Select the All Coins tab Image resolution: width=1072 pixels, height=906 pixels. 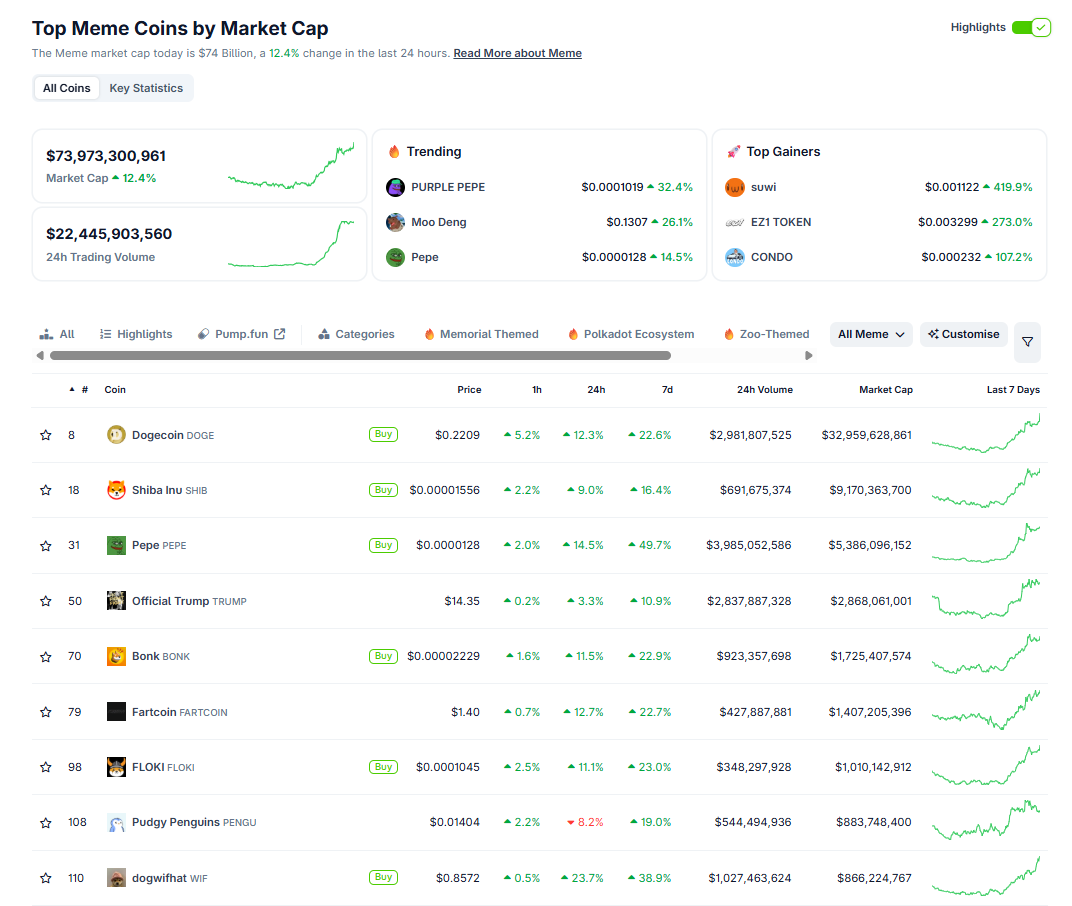[66, 88]
